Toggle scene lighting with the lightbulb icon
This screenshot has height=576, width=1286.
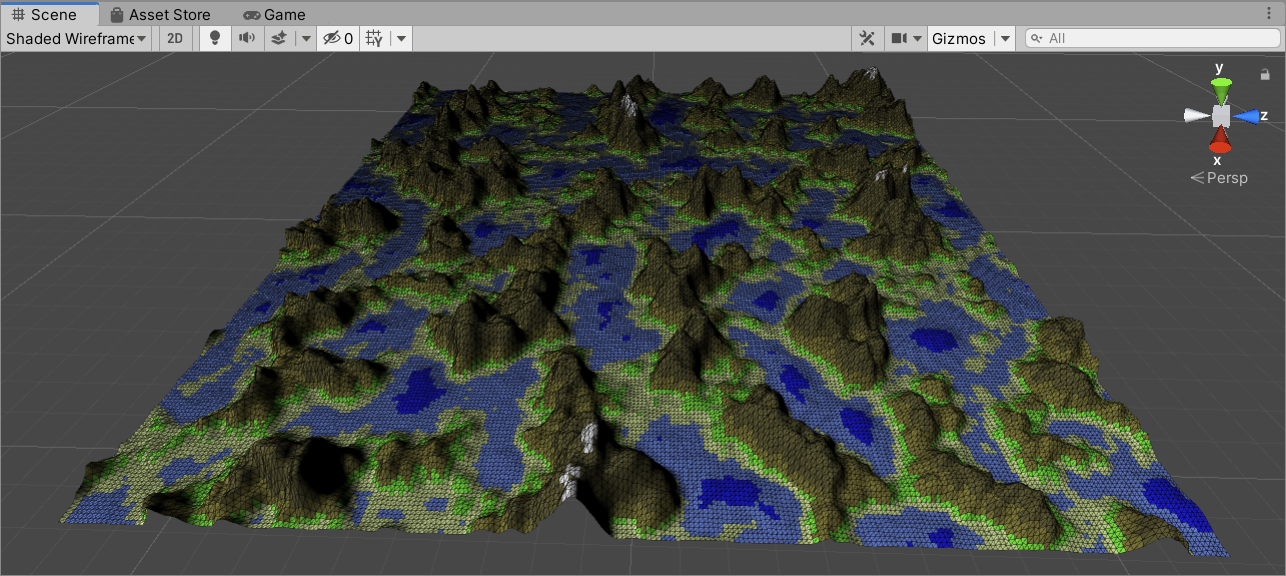(214, 39)
